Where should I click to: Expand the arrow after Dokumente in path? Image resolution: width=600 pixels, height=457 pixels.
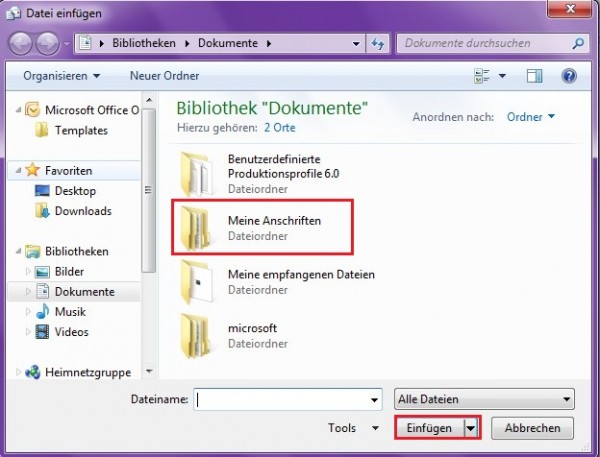pos(269,44)
